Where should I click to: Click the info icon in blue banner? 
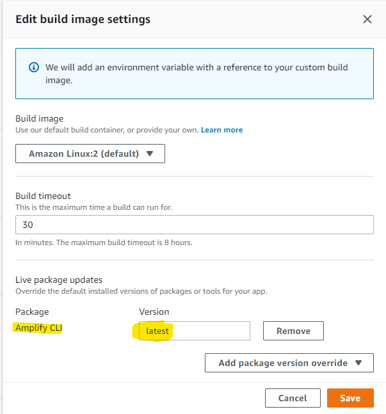click(x=34, y=67)
